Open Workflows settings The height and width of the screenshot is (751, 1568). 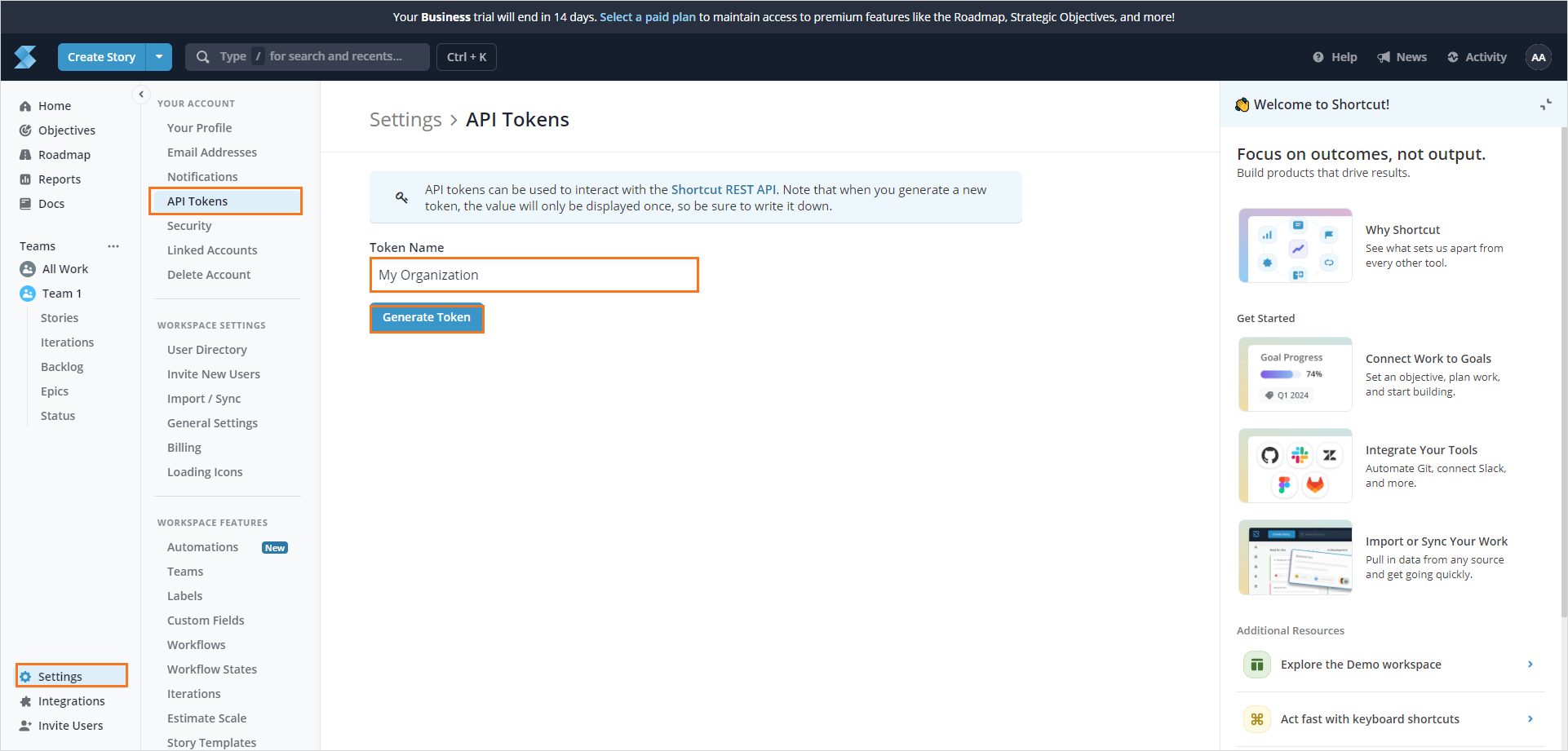pos(197,645)
